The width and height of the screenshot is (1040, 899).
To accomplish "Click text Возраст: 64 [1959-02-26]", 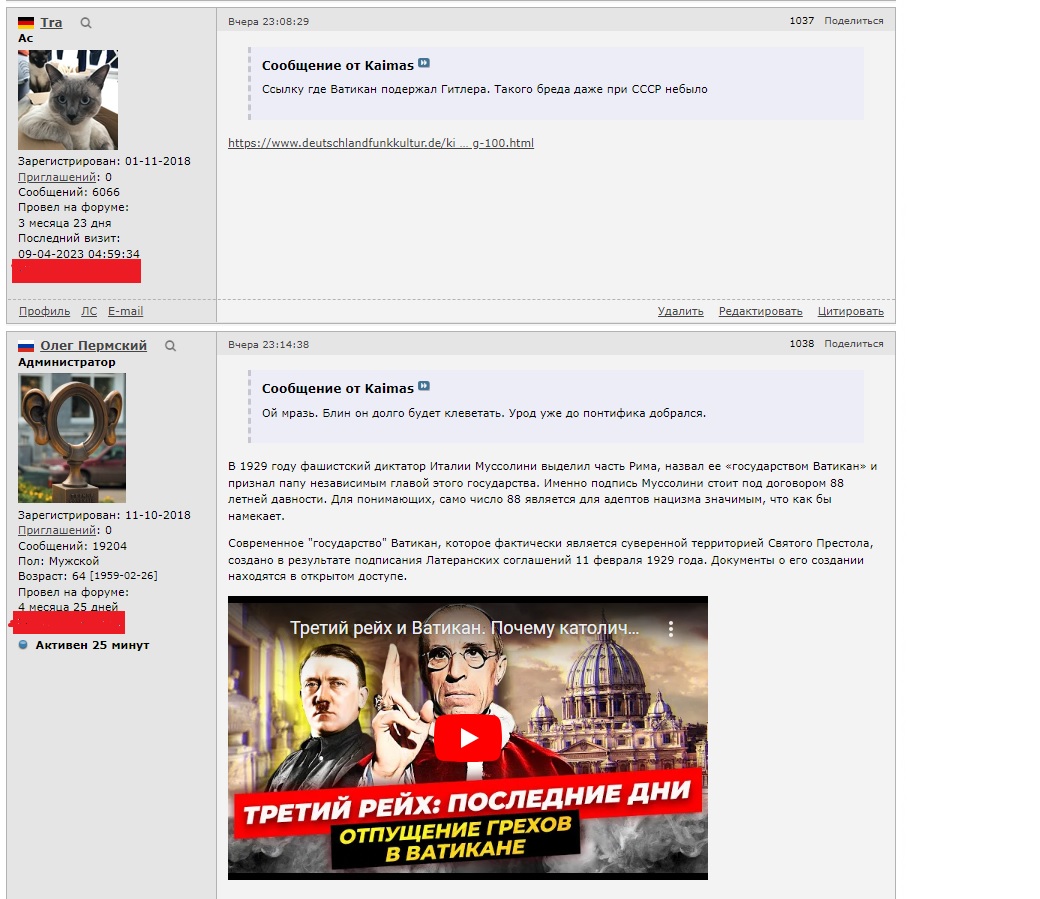I will (x=88, y=576).
